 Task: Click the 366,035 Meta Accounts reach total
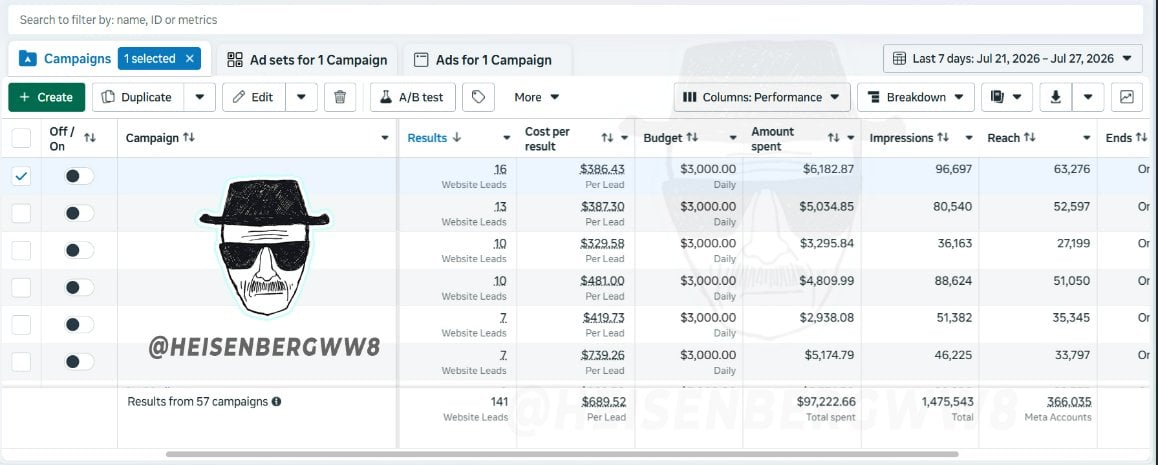[x=1069, y=402]
